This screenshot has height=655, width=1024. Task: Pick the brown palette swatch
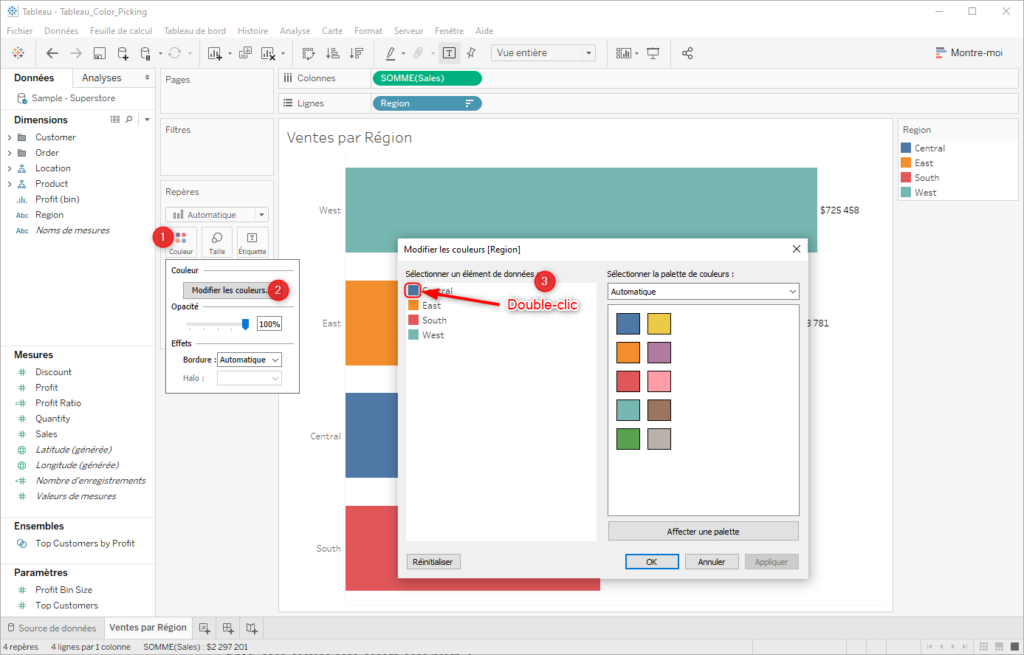click(x=659, y=410)
